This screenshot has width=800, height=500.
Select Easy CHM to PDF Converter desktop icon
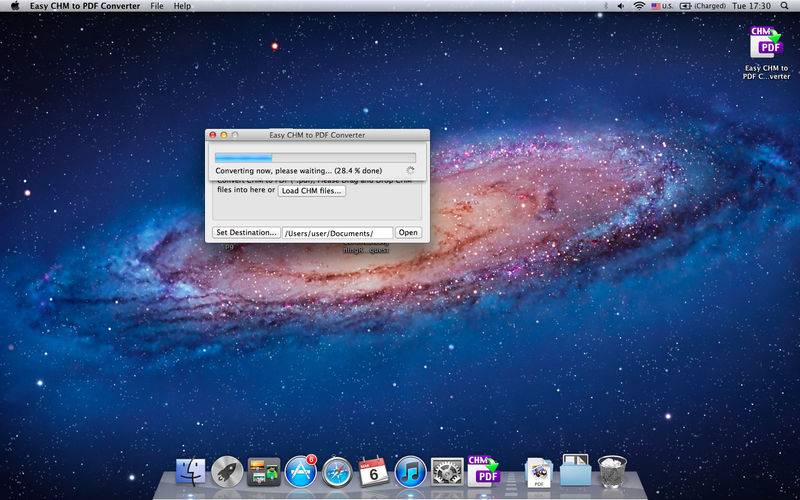[x=766, y=52]
